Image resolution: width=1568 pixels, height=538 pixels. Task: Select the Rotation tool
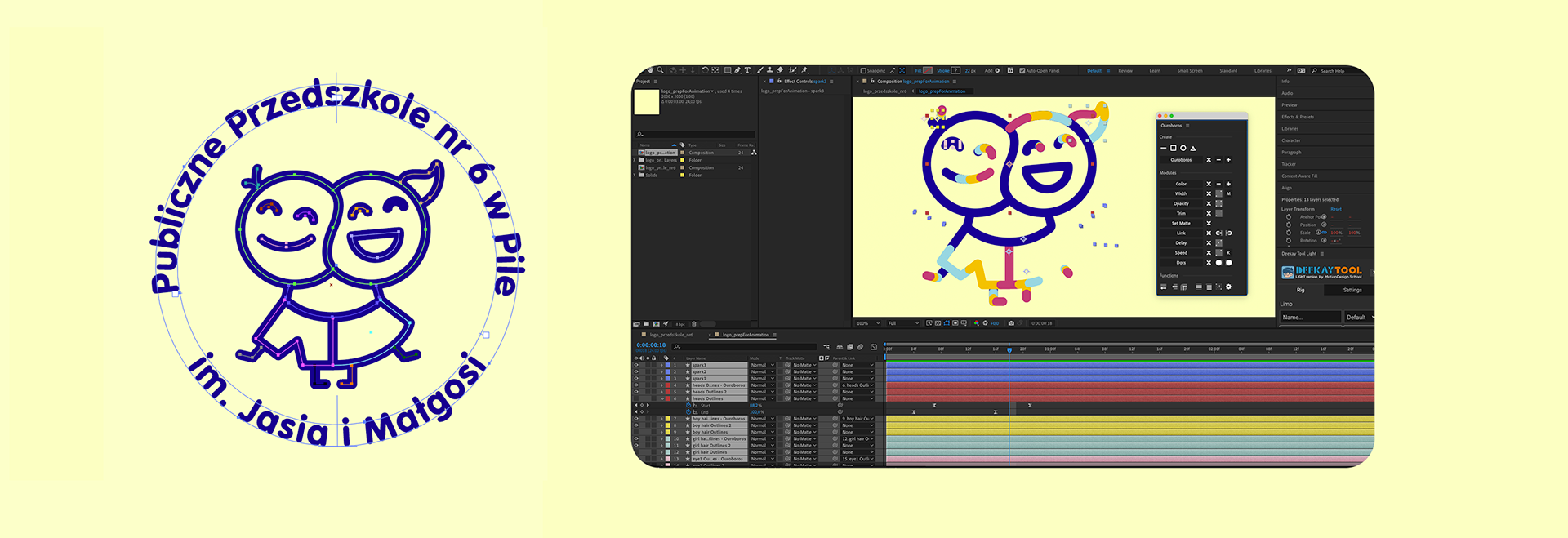(x=705, y=70)
